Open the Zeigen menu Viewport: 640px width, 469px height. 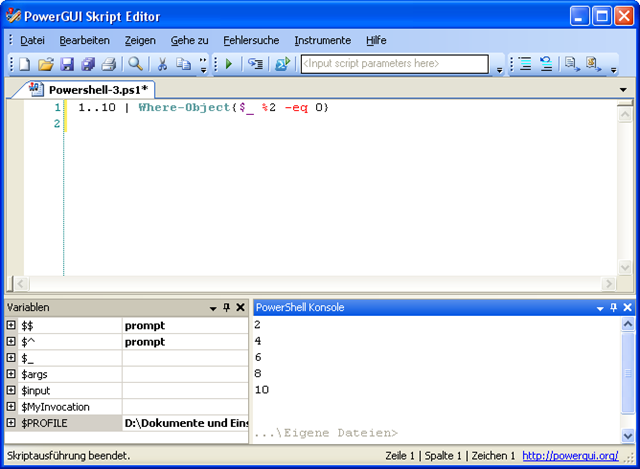[140, 40]
